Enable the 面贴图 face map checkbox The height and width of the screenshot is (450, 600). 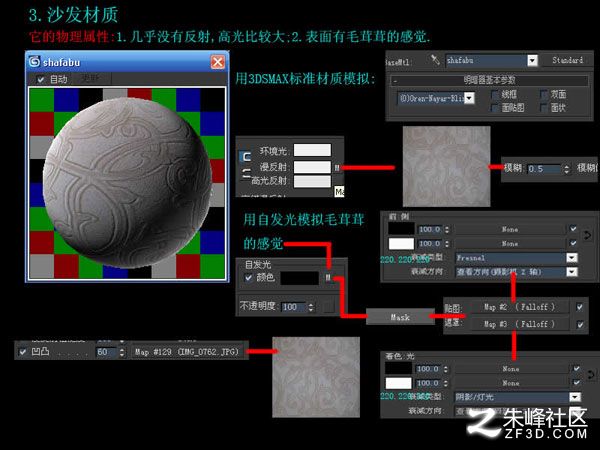point(495,108)
